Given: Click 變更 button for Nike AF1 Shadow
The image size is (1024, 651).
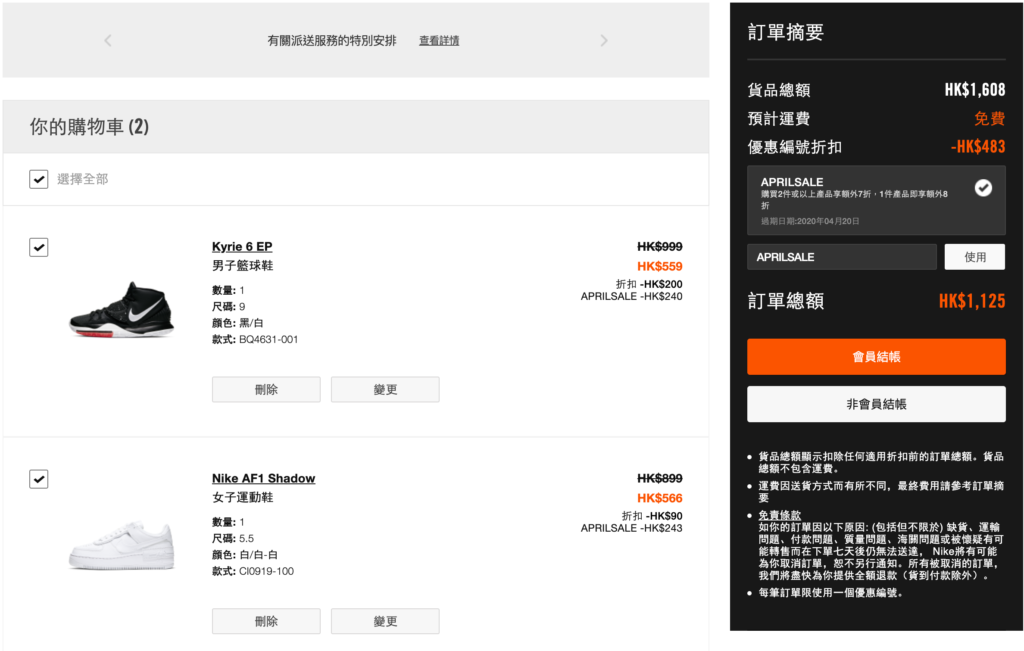Looking at the screenshot, I should tap(385, 622).
